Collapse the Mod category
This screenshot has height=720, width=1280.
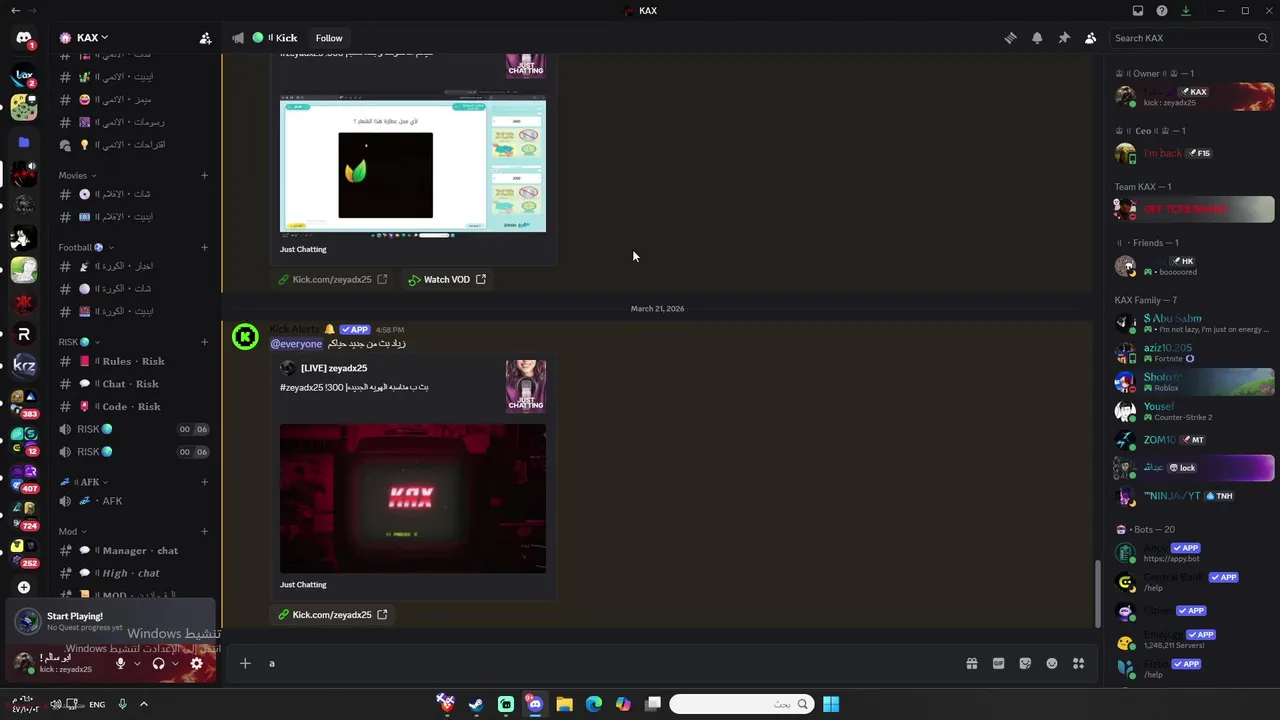tap(72, 532)
